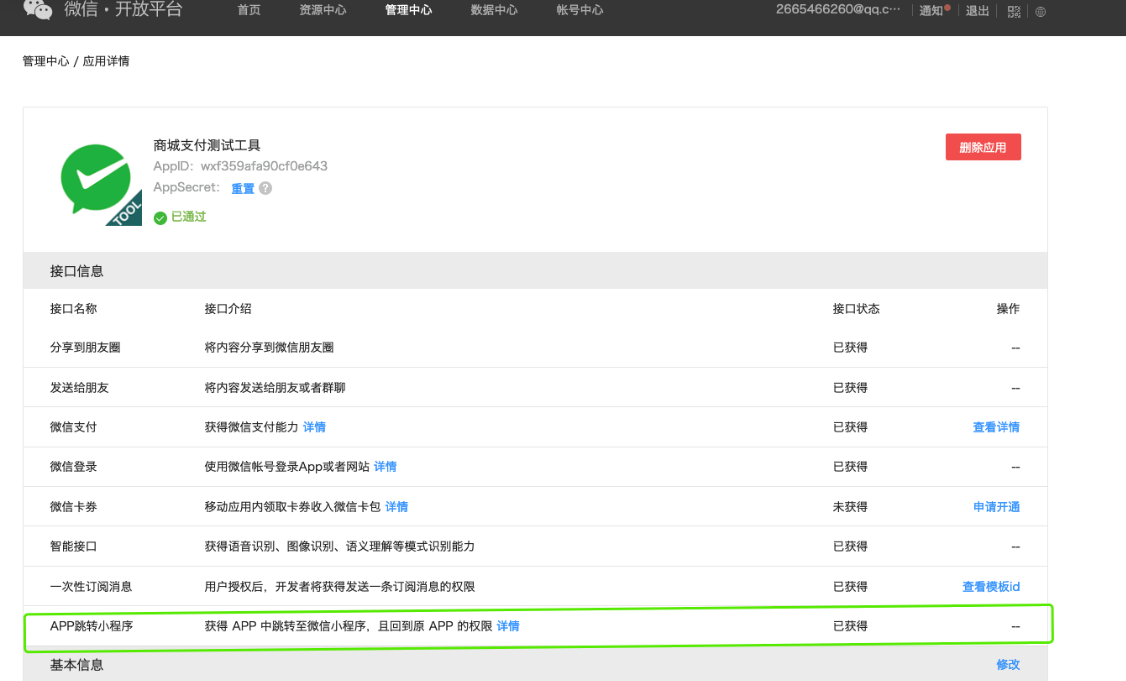Click the 微信支付 interface name
The image size is (1126, 681).
(x=73, y=427)
